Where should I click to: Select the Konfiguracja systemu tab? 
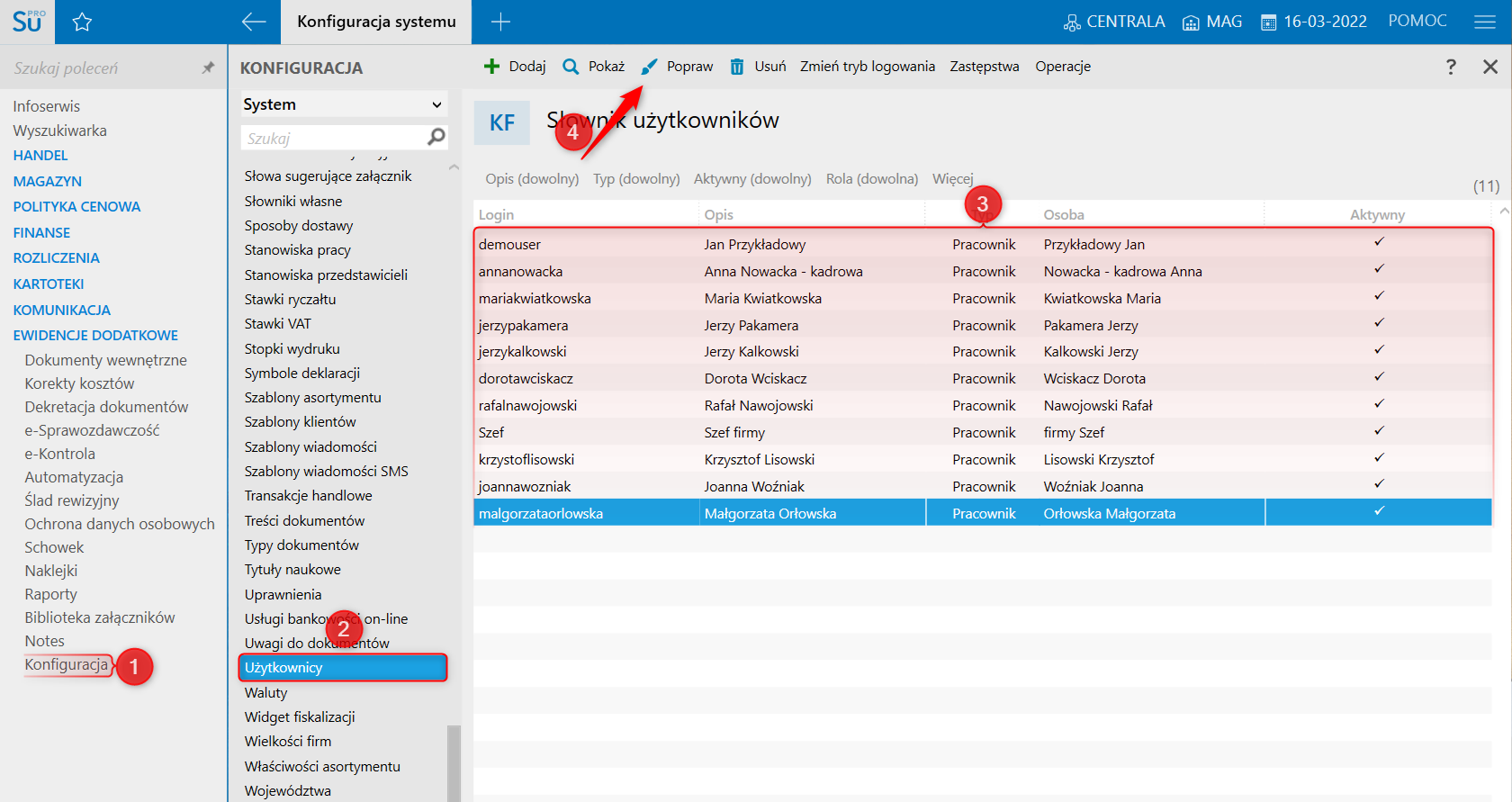(376, 23)
